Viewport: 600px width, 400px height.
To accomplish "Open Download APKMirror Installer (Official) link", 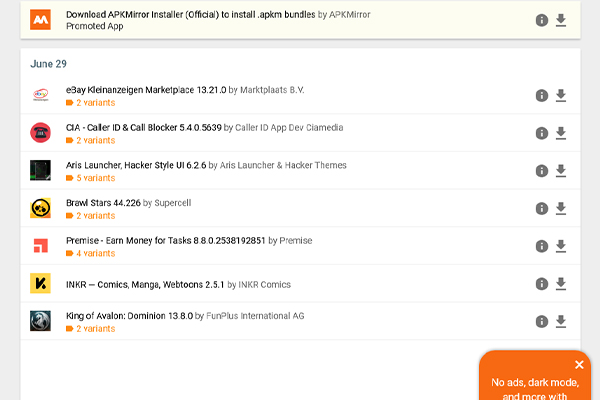I will pyautogui.click(x=191, y=15).
